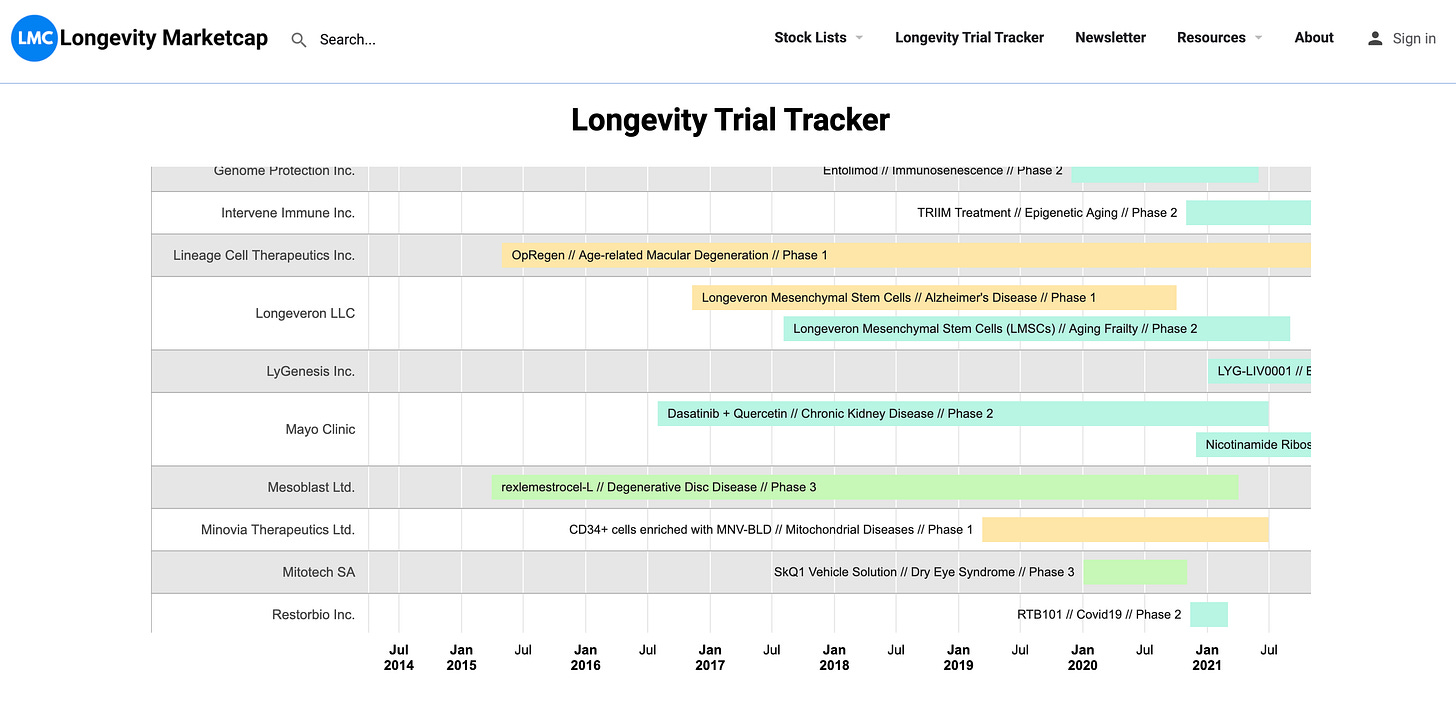This screenshot has height=702, width=1456.
Task: Click the Longevity Trial Tracker page heading
Action: (x=730, y=120)
